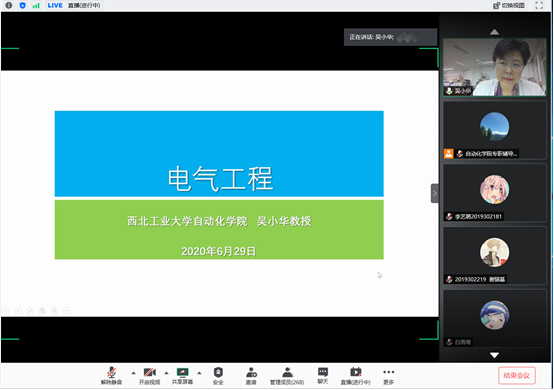Click the LIVE status indicator at top
The height and width of the screenshot is (390, 554).
[55, 5]
